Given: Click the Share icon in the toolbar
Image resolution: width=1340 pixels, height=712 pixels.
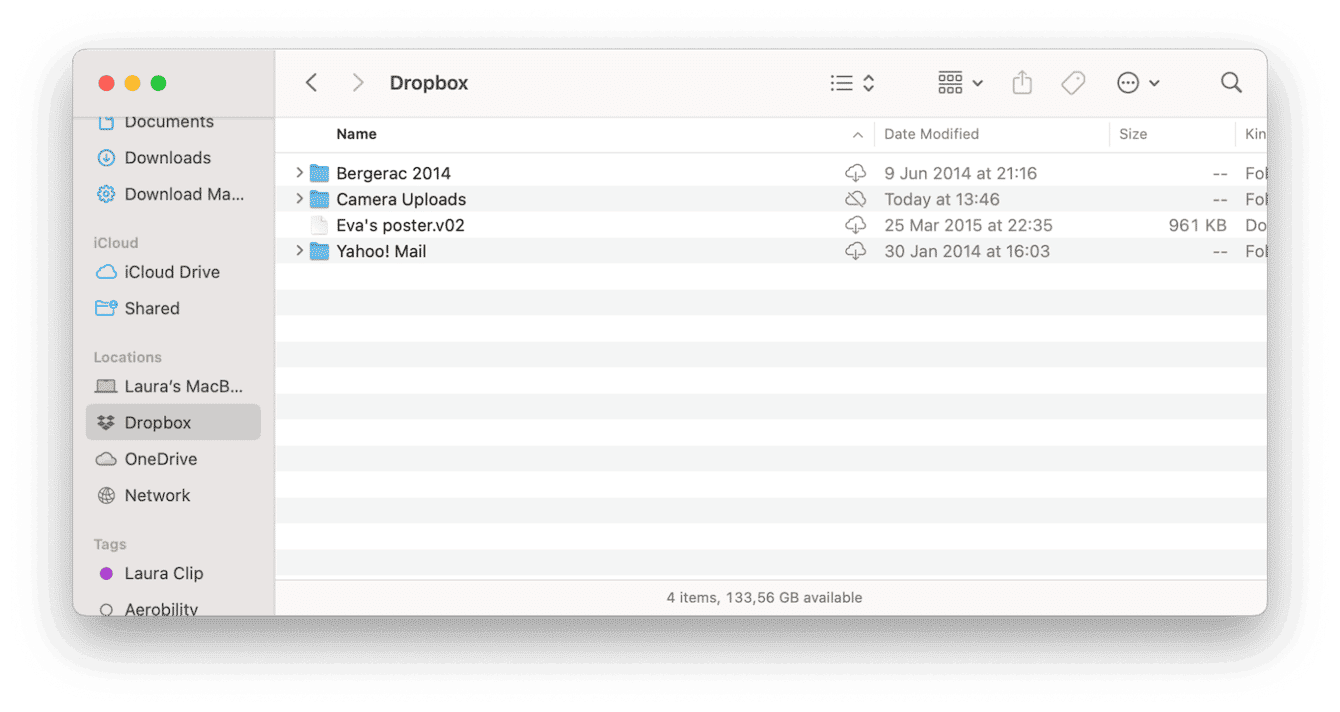Looking at the screenshot, I should [1022, 83].
